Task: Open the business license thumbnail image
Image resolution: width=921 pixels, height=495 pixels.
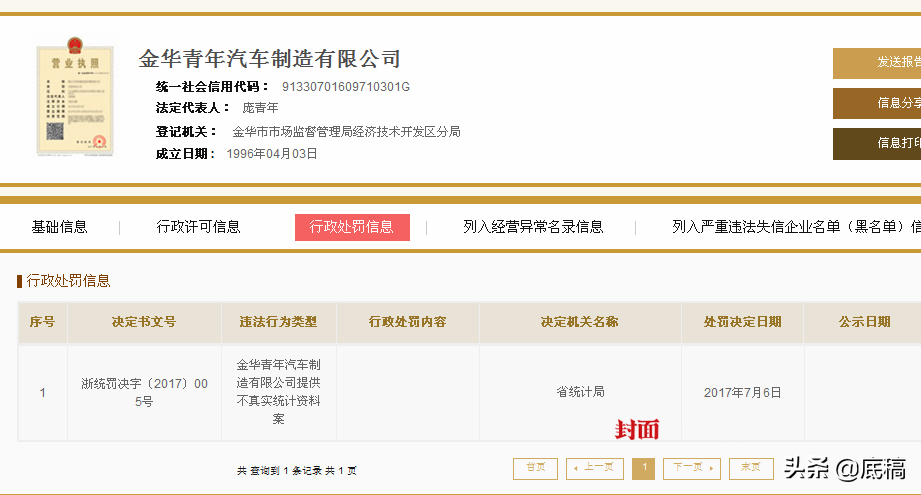Action: coord(75,96)
